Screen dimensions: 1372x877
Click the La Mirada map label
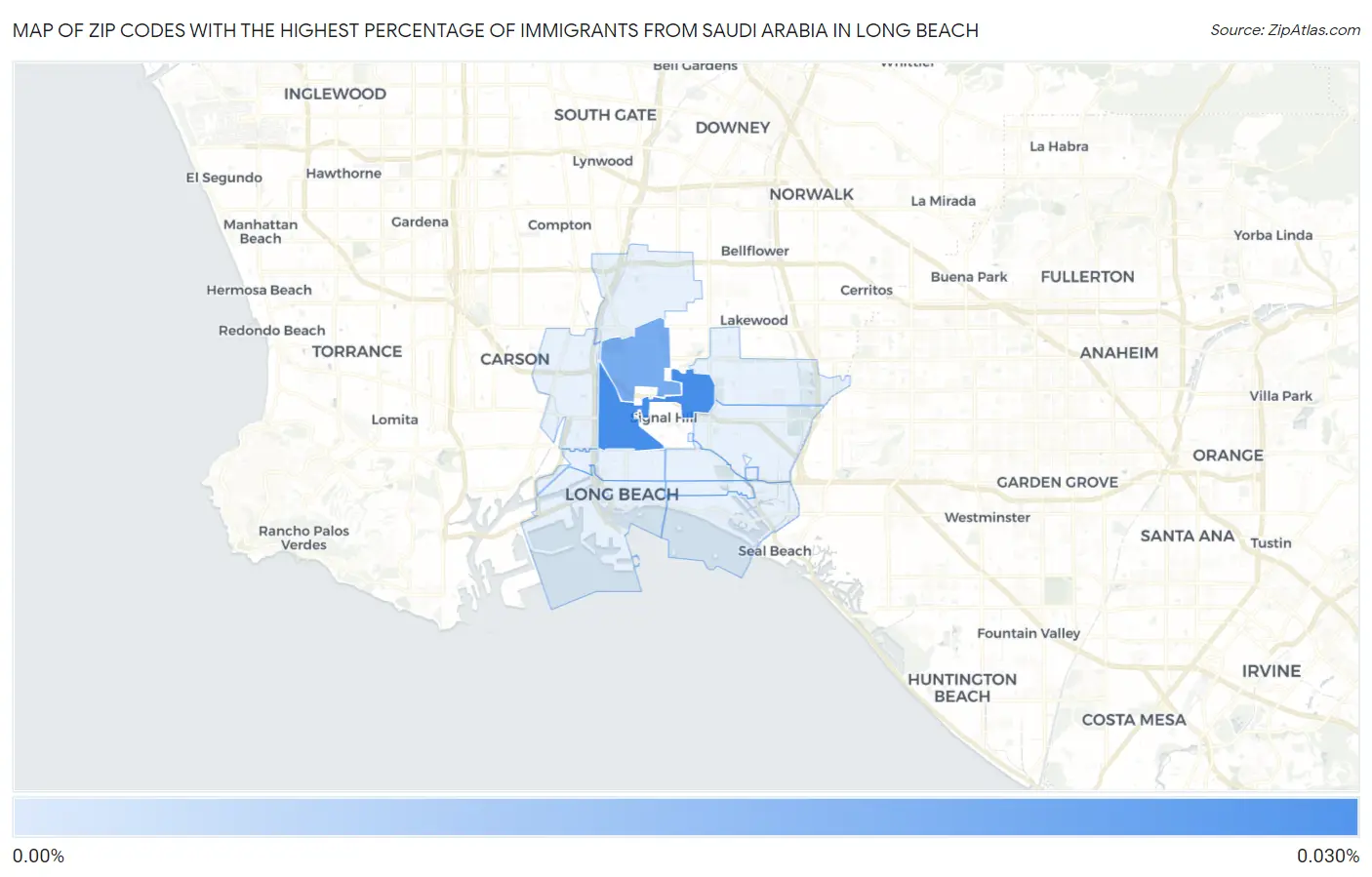pos(943,201)
